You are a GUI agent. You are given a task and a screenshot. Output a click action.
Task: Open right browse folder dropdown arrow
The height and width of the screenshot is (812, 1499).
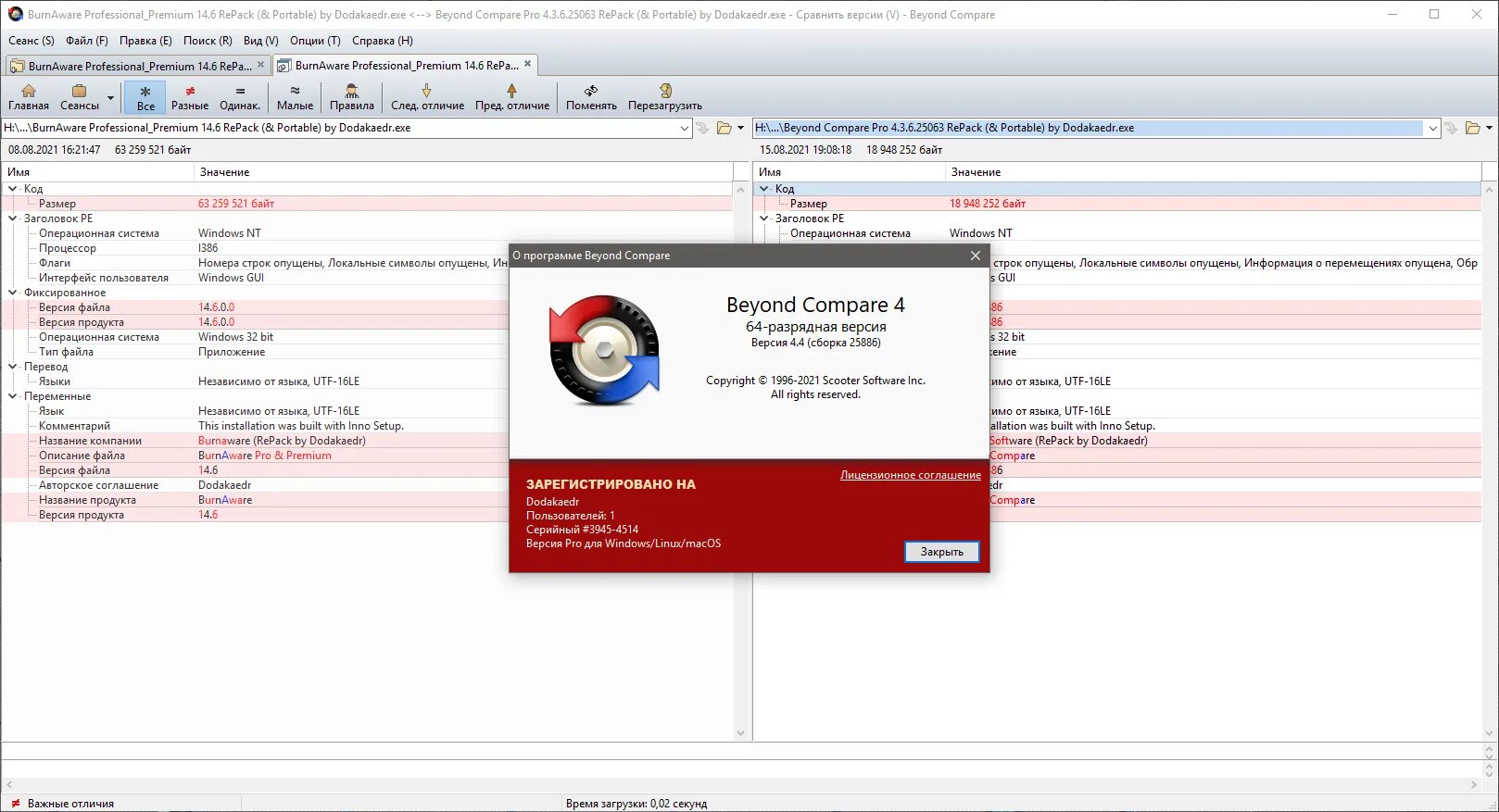coord(1489,128)
